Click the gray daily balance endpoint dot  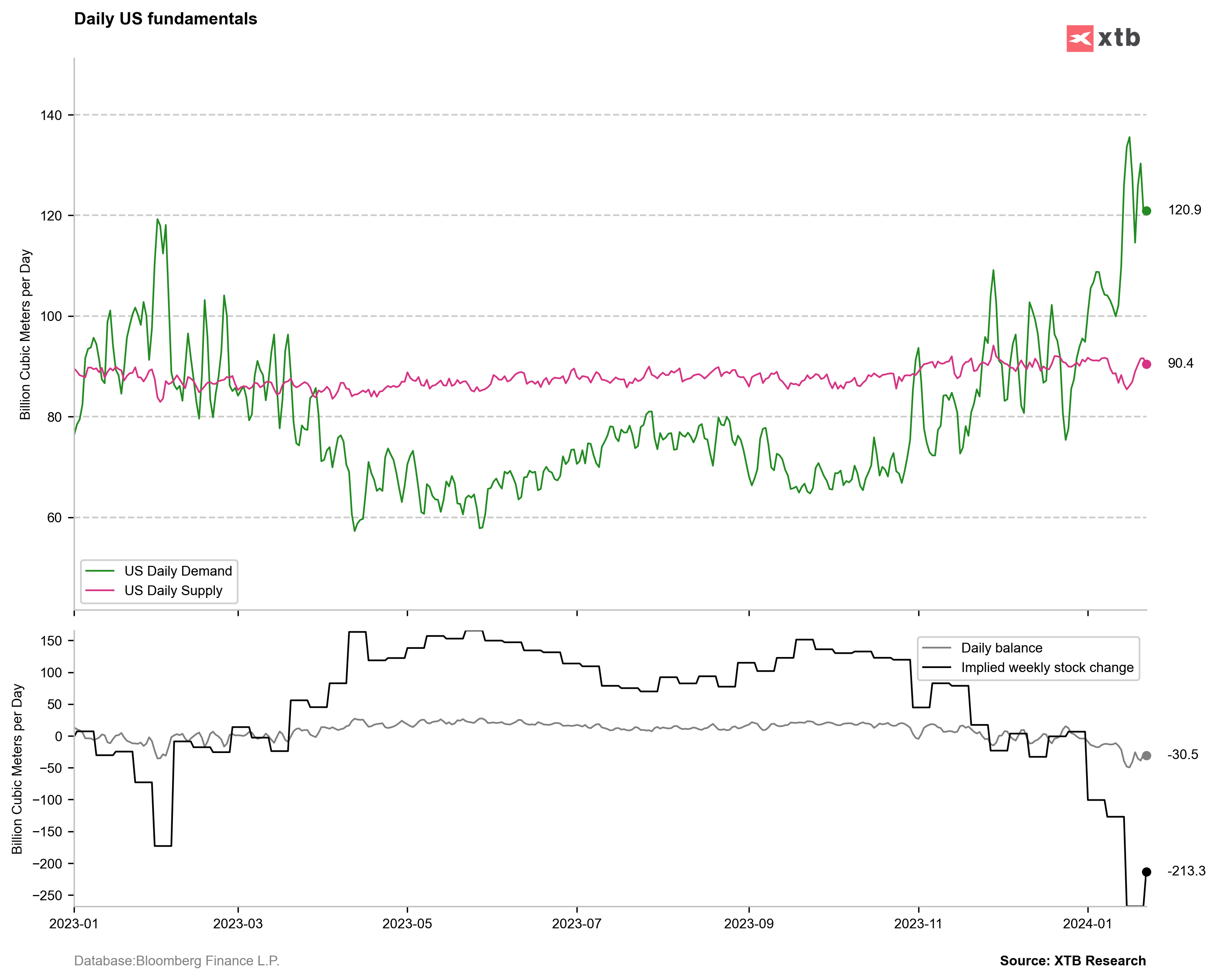point(1146,756)
